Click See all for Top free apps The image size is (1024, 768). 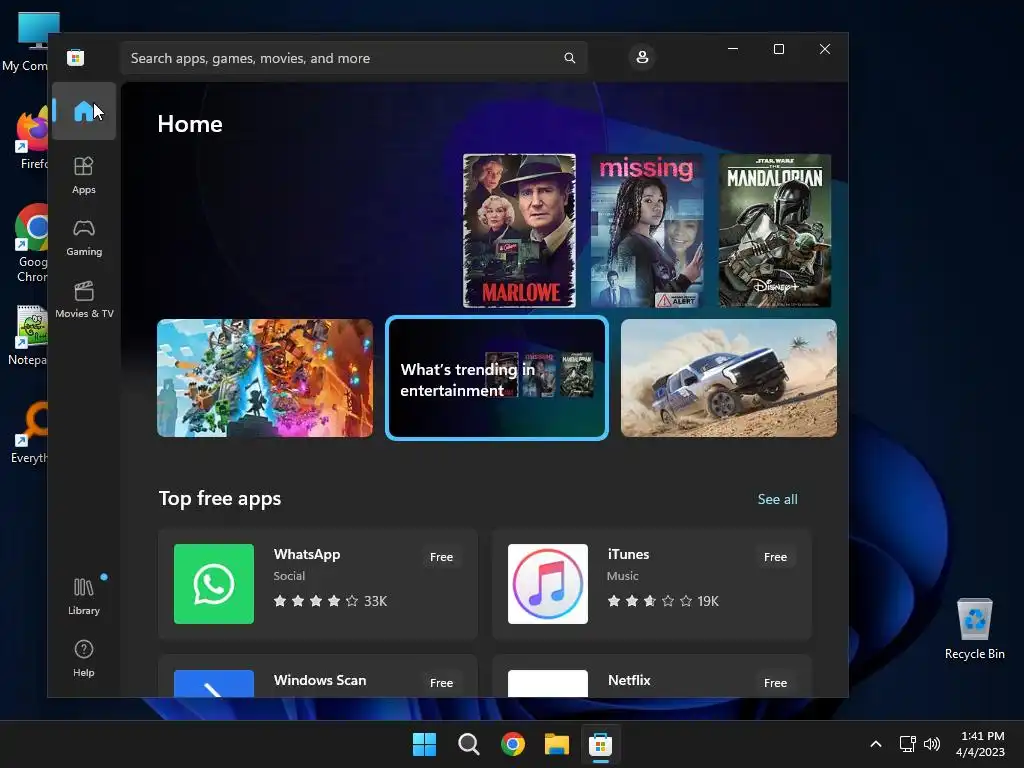tap(777, 499)
